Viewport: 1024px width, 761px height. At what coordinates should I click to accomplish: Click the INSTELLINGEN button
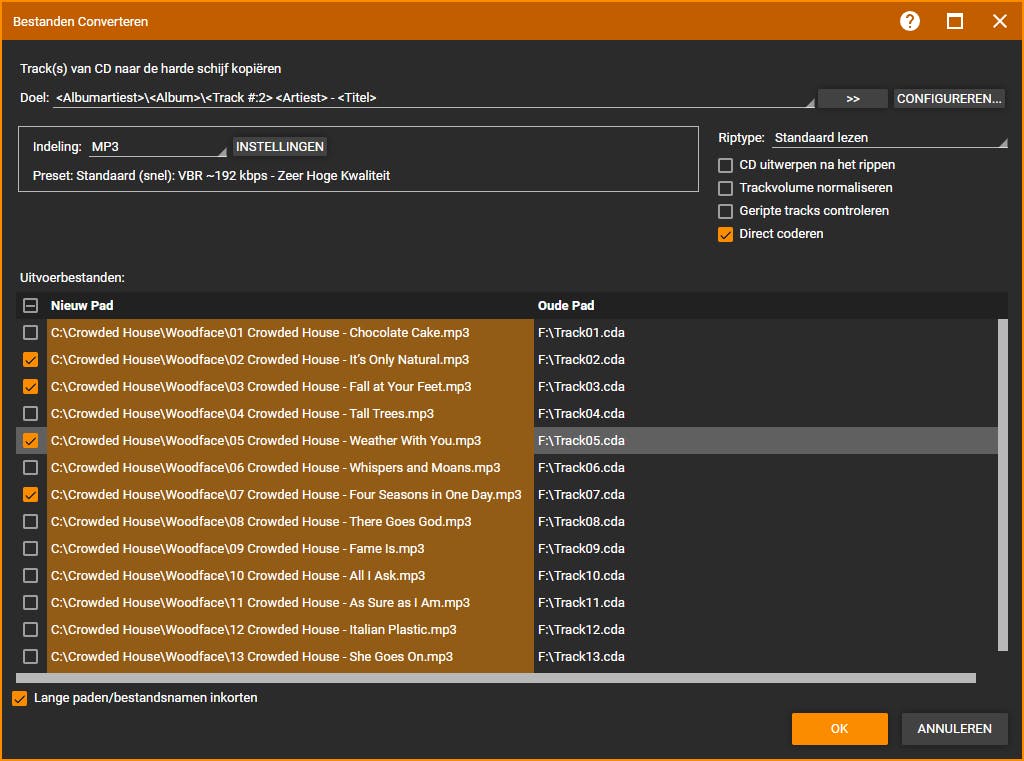(x=280, y=147)
